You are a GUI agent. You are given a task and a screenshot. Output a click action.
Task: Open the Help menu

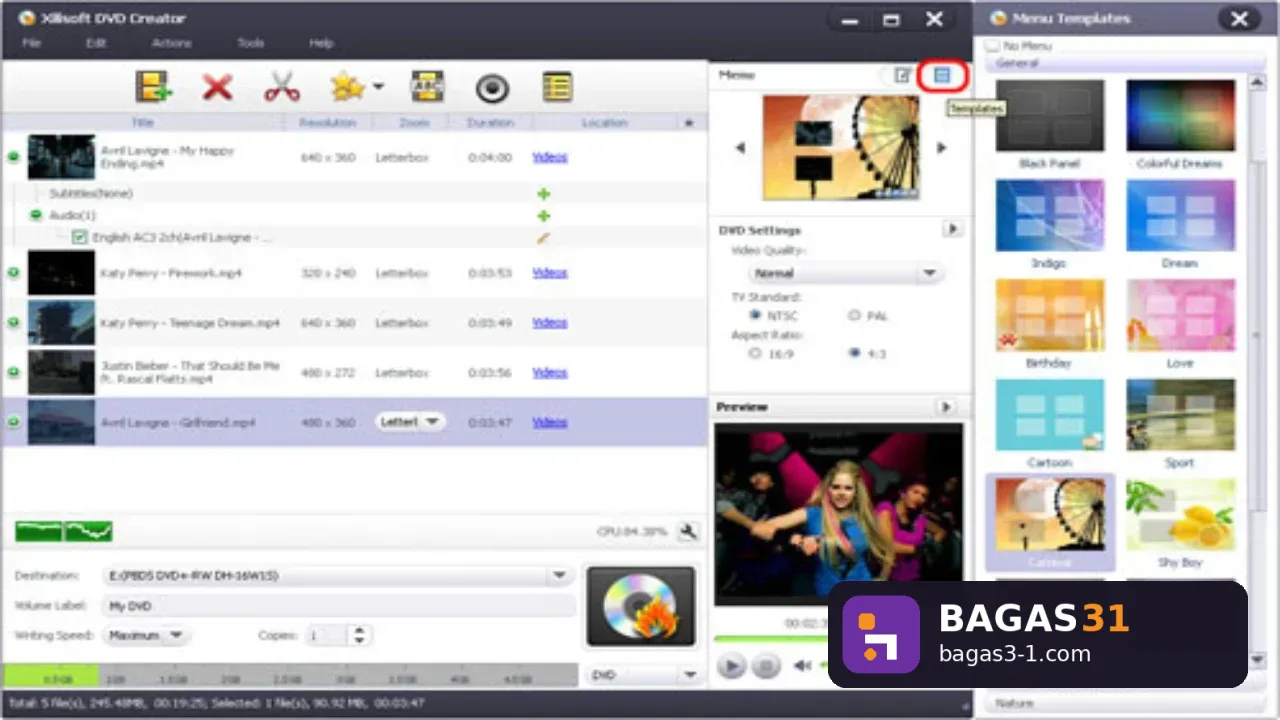click(x=321, y=44)
